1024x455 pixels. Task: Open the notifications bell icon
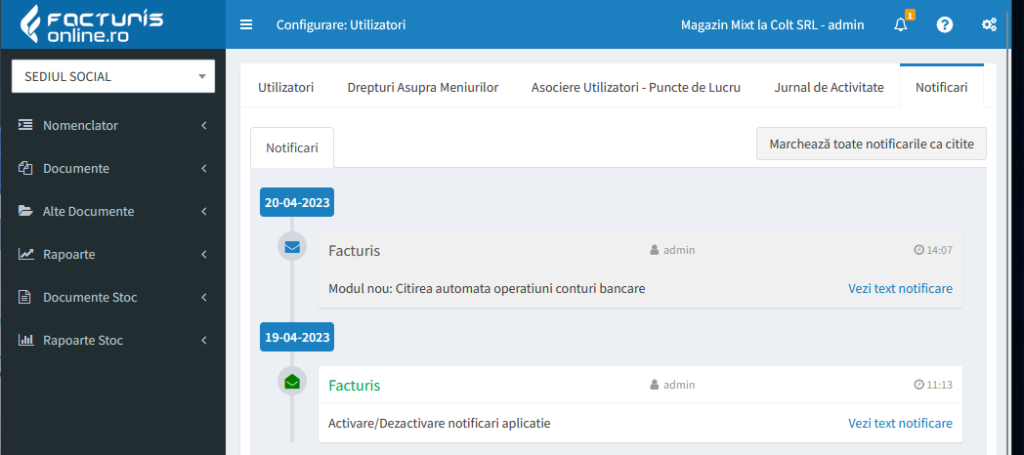[x=901, y=25]
